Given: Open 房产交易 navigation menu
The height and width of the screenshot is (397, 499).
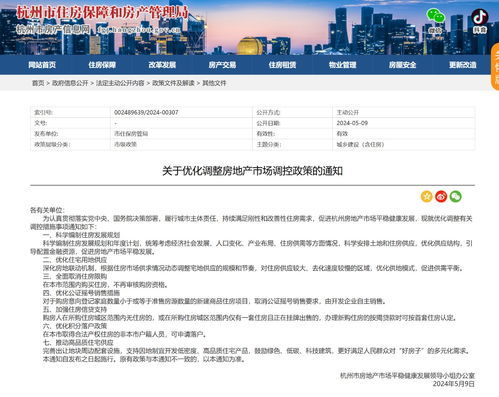Looking at the screenshot, I should [x=222, y=65].
